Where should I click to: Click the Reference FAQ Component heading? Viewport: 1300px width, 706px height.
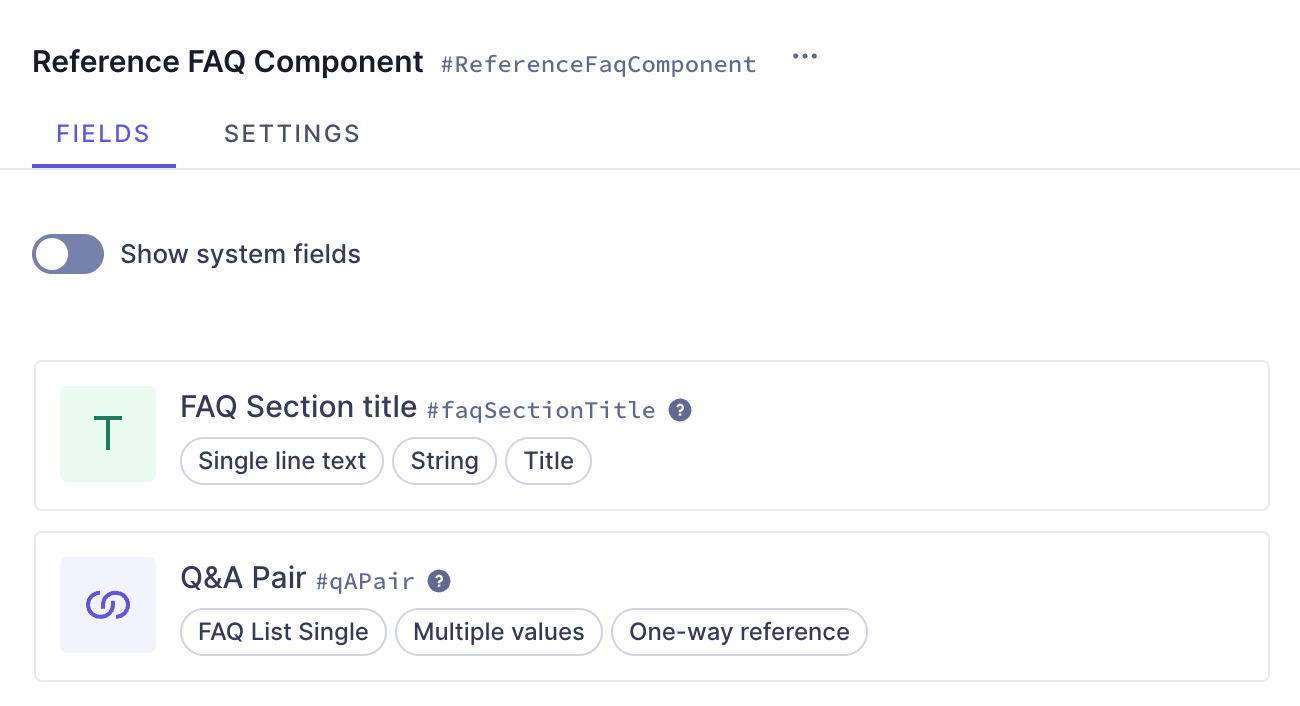[226, 61]
